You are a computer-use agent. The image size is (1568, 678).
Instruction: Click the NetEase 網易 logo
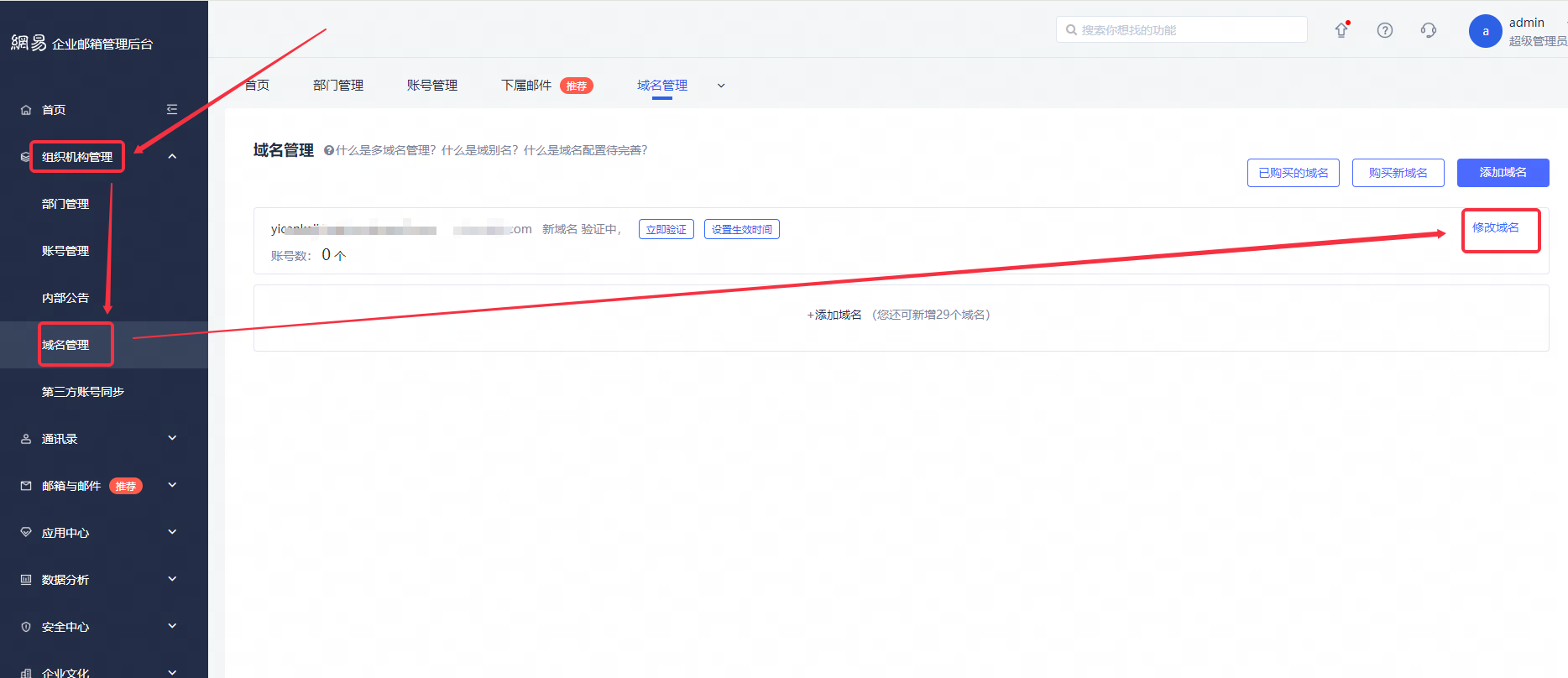29,43
